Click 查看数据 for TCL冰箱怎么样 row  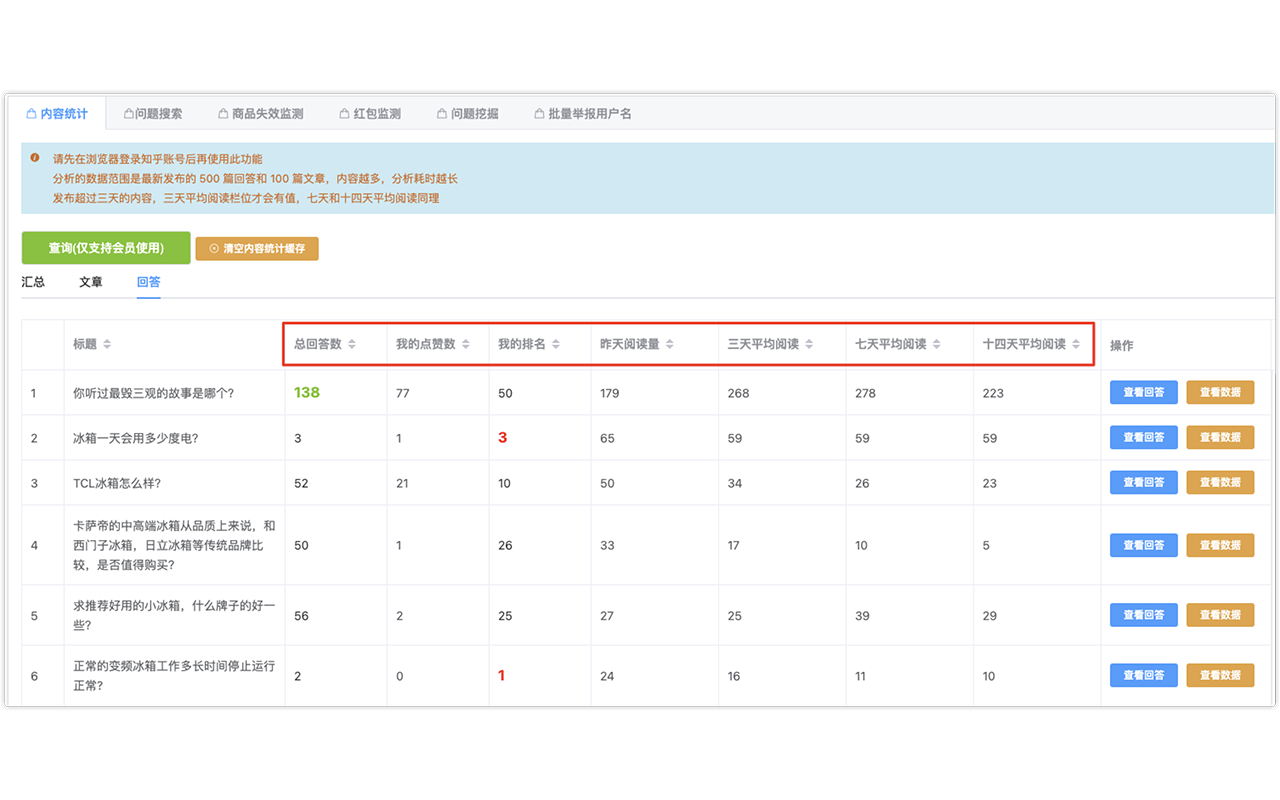click(1220, 482)
